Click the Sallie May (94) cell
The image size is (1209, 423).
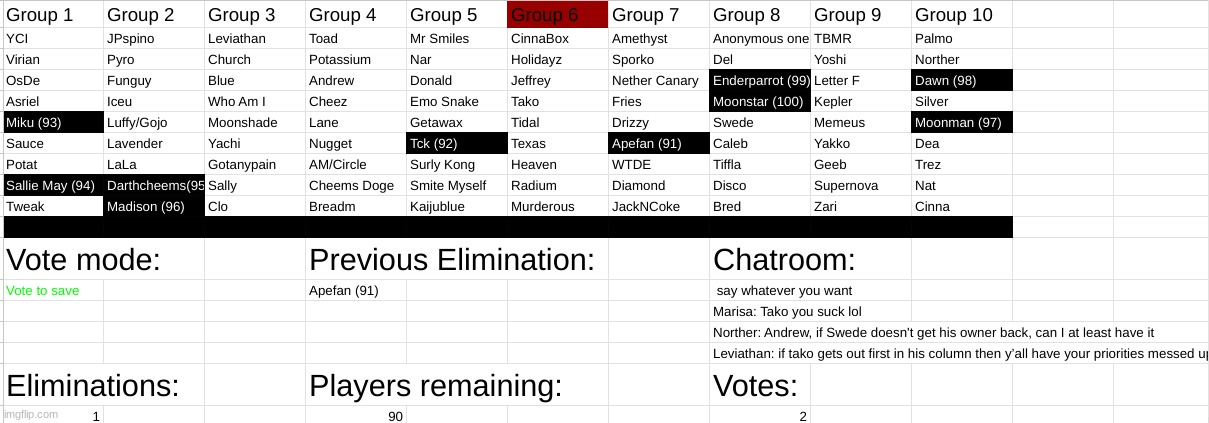pyautogui.click(x=53, y=185)
